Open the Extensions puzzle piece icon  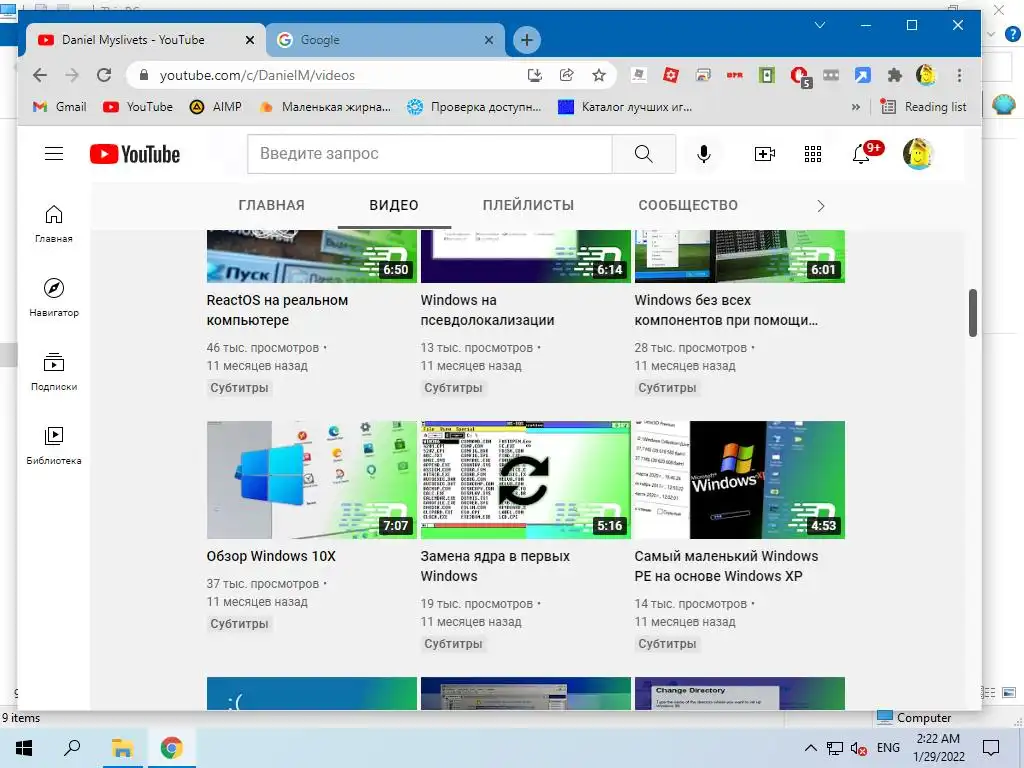point(894,75)
